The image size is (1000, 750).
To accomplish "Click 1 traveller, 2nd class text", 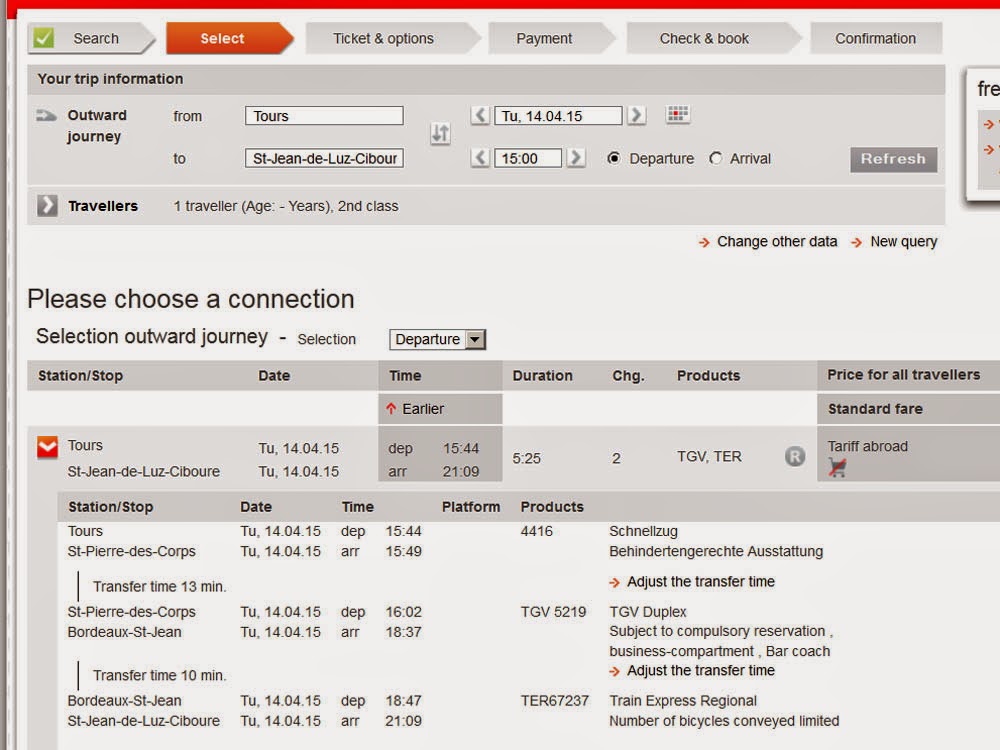I will (x=286, y=206).
